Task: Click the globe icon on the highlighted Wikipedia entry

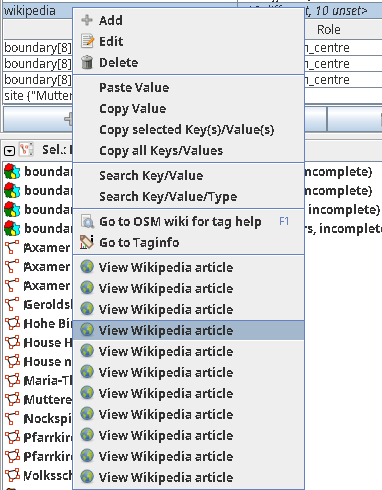Action: (x=87, y=330)
